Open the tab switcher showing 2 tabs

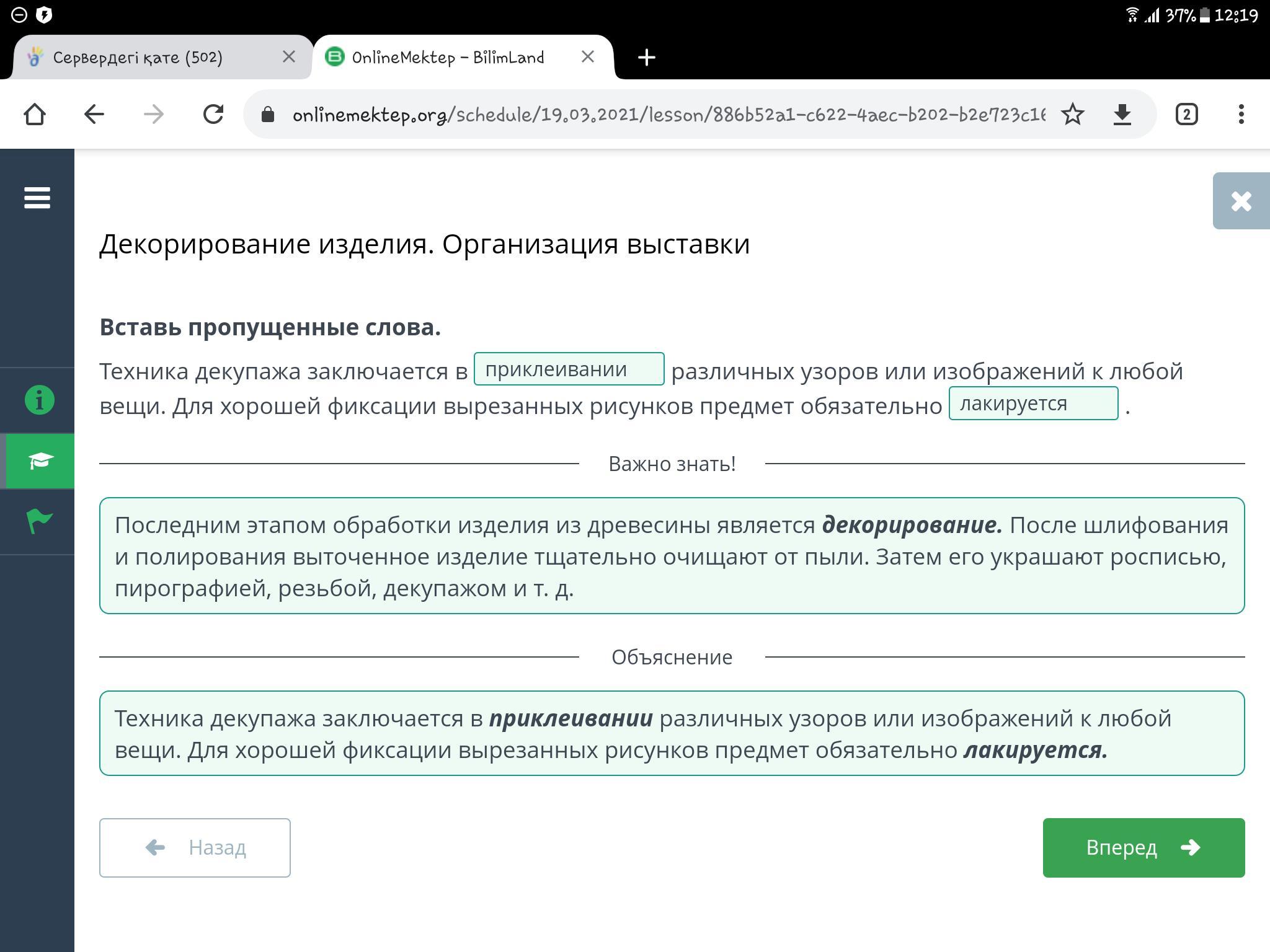(1186, 114)
